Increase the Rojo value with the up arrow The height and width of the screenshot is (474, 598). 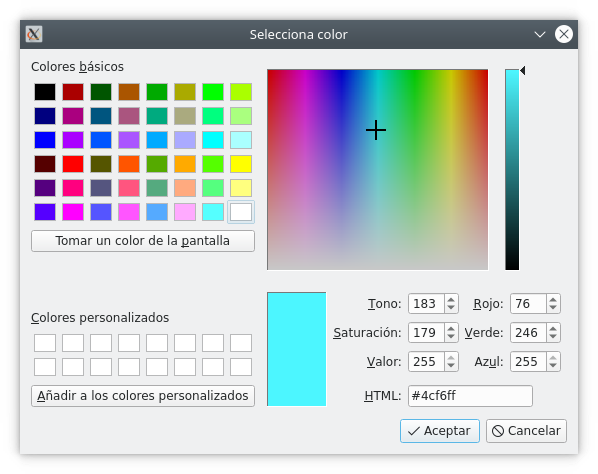tap(553, 299)
